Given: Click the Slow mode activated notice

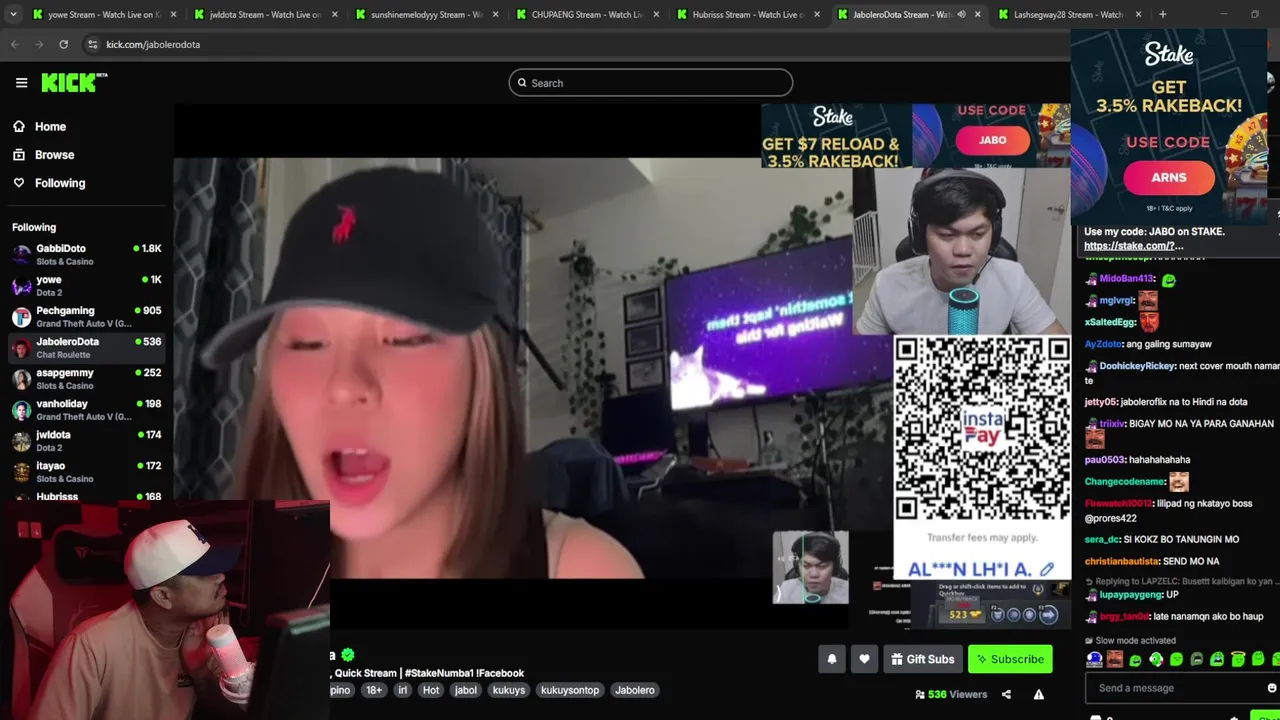Looking at the screenshot, I should [x=1131, y=641].
